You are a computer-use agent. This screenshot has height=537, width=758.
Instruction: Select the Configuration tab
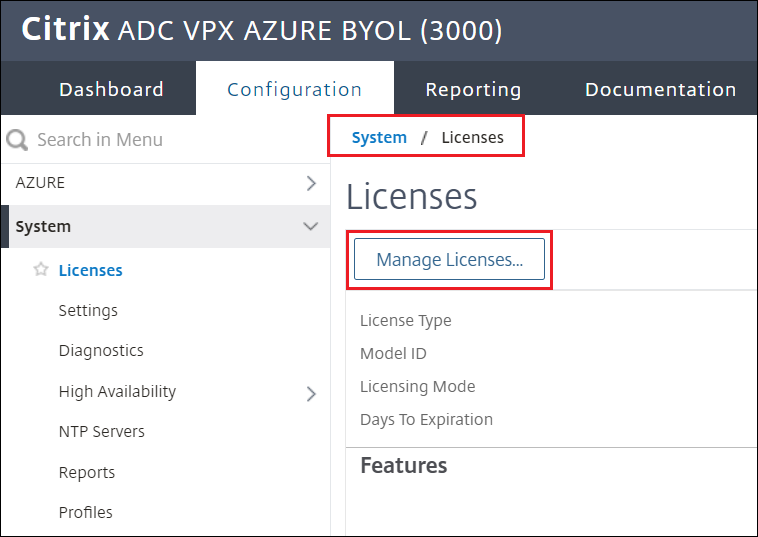pyautogui.click(x=294, y=89)
